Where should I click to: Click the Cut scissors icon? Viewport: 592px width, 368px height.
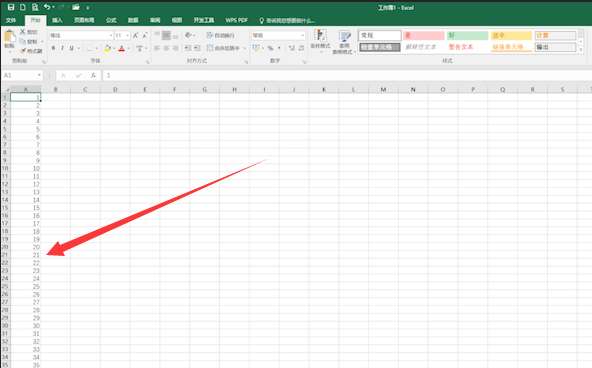coord(23,32)
